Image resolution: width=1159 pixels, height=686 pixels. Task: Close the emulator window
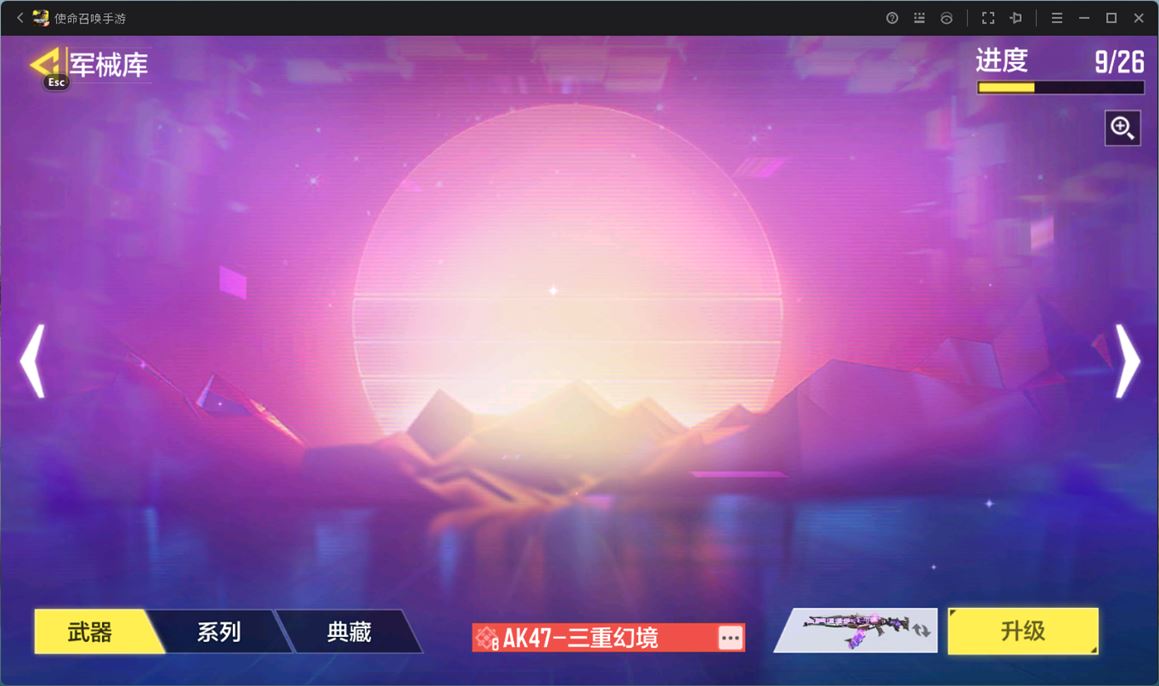click(1138, 18)
